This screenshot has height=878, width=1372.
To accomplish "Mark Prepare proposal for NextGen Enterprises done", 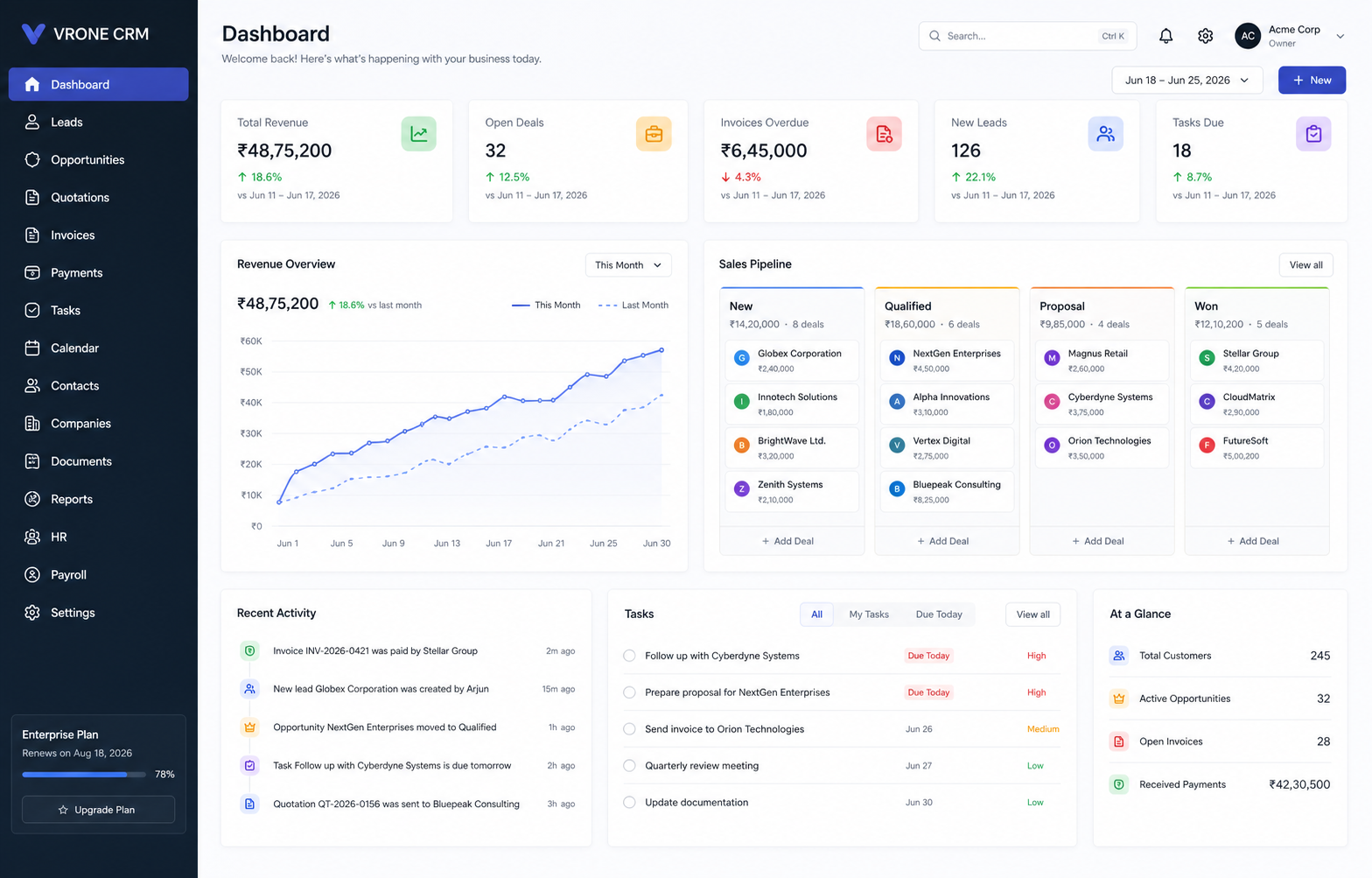I will tap(629, 692).
